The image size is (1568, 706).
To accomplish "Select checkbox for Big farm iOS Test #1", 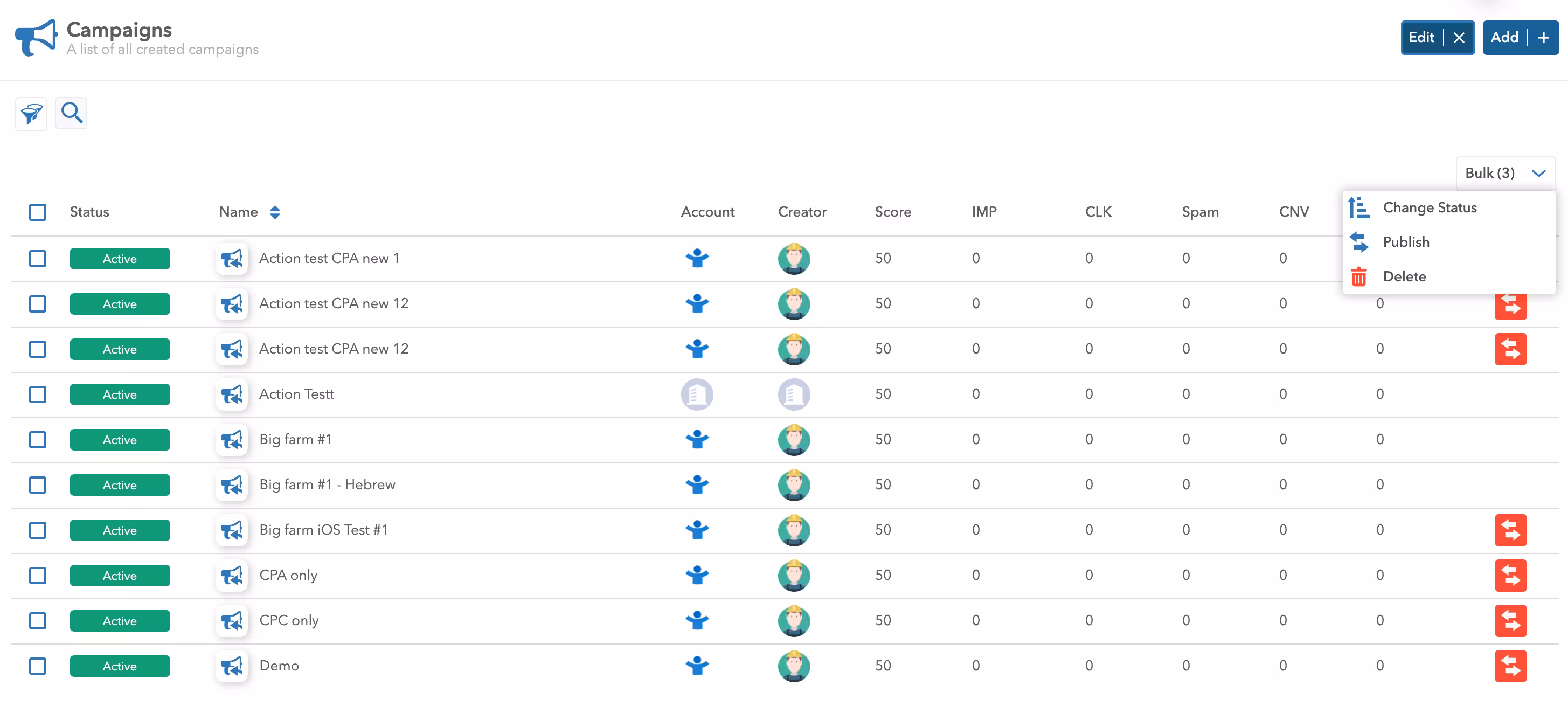I will tap(38, 530).
